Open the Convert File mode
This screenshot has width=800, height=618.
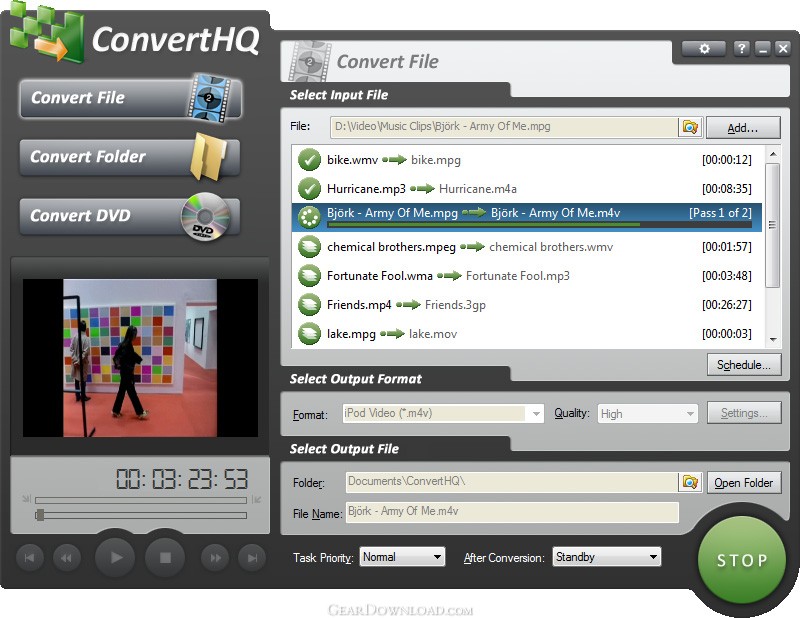tap(130, 98)
